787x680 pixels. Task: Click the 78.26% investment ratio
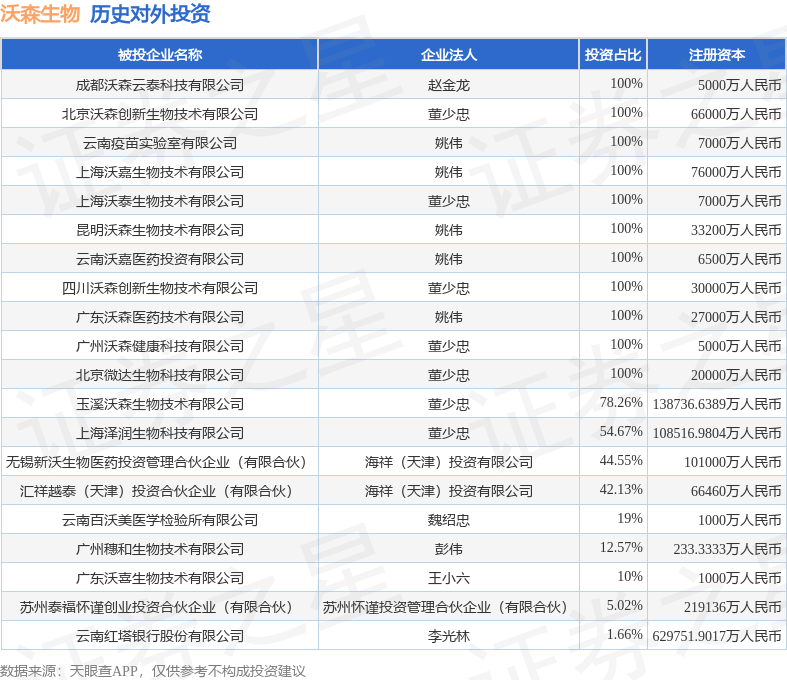[621, 402]
